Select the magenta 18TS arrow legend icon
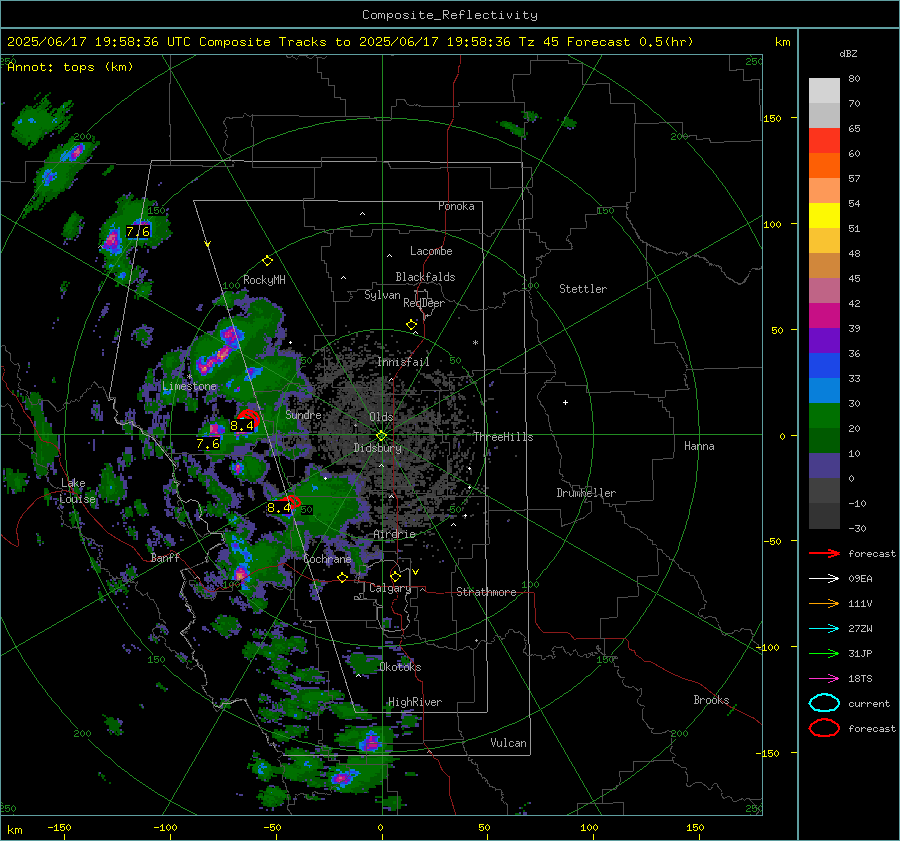This screenshot has width=900, height=841. 824,679
